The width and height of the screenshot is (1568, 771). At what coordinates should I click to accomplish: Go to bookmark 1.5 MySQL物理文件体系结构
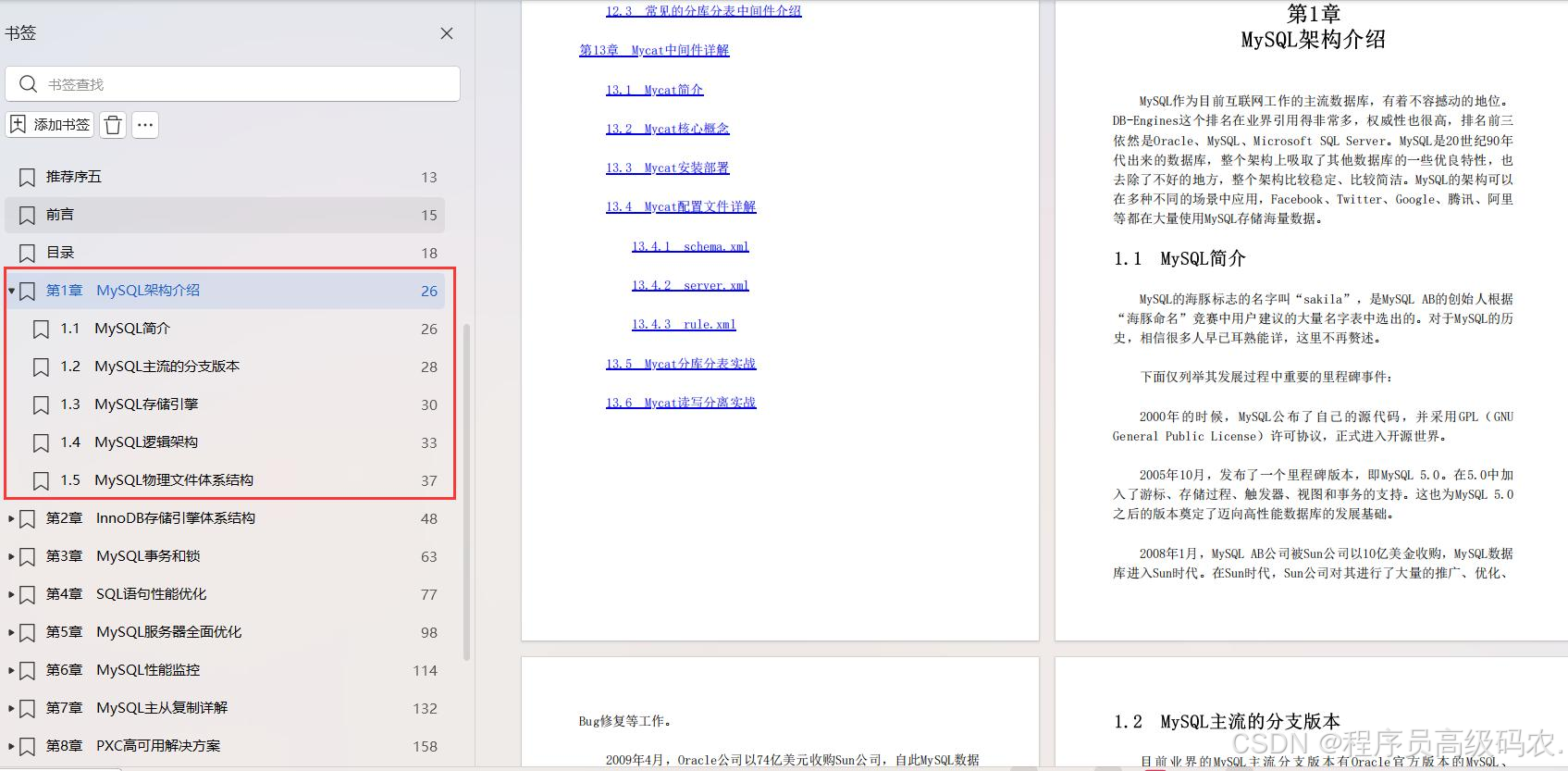pos(225,480)
